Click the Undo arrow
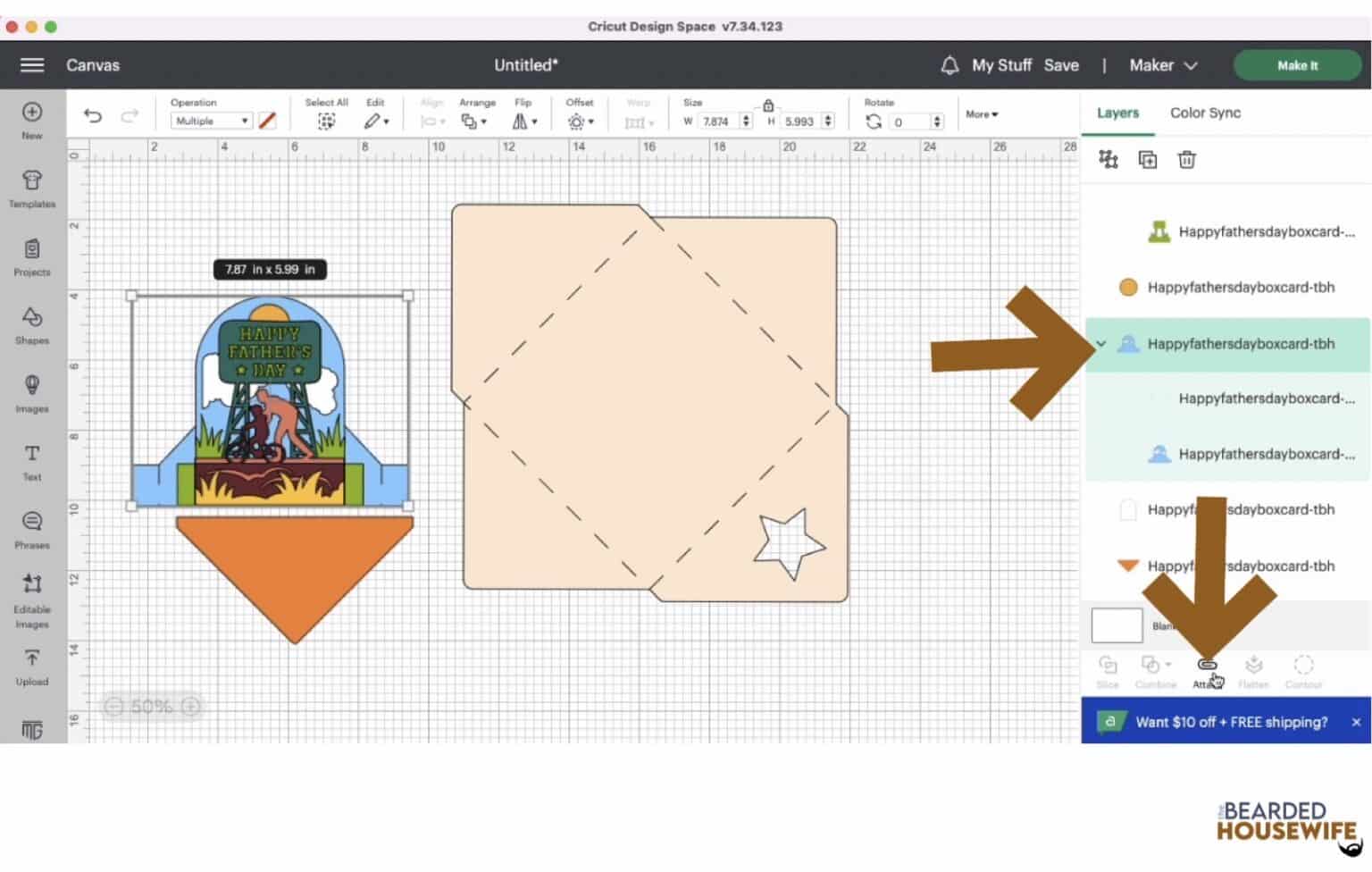The image size is (1372, 872). pos(93,116)
